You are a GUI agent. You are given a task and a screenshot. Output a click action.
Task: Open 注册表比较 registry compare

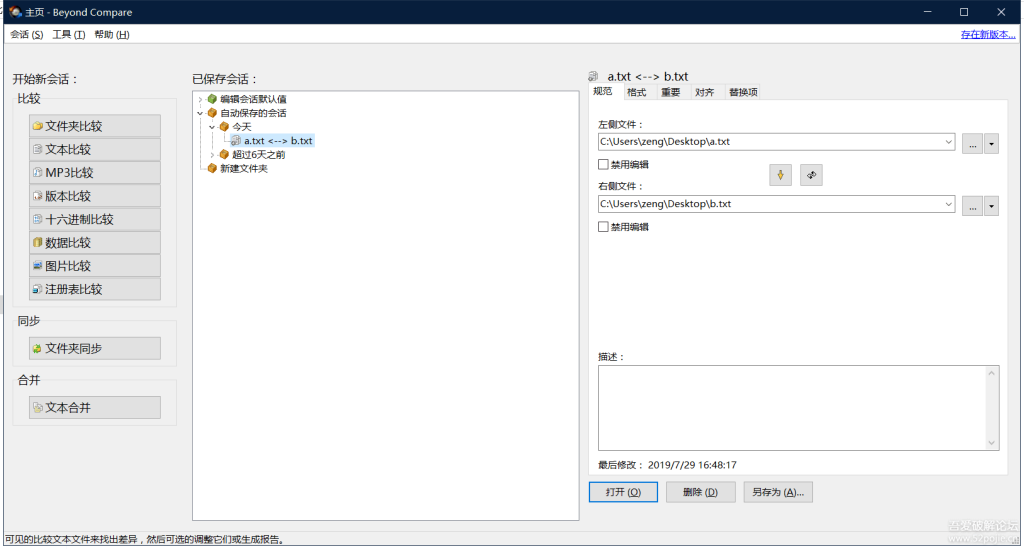[95, 289]
